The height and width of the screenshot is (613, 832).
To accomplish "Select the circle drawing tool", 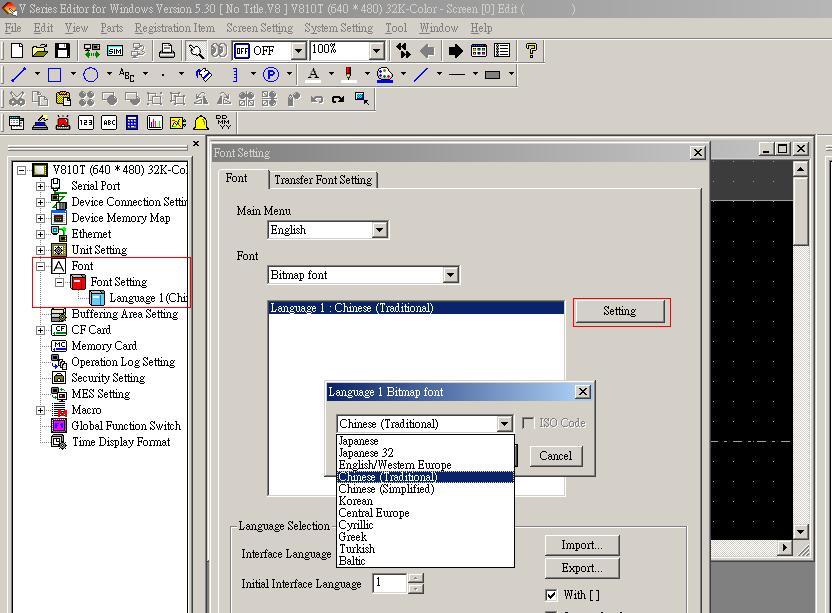I will pyautogui.click(x=91, y=75).
